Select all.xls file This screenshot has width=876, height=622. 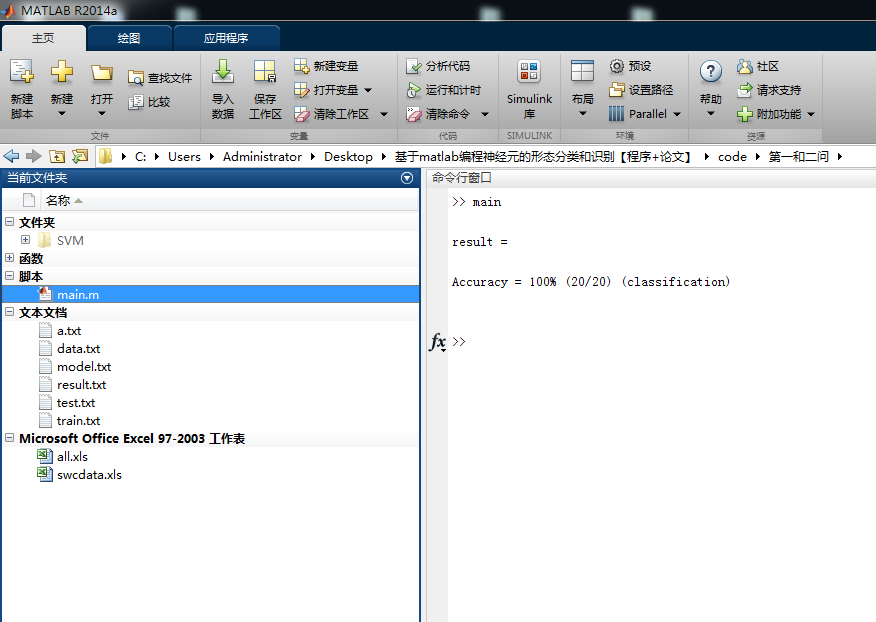coord(72,457)
